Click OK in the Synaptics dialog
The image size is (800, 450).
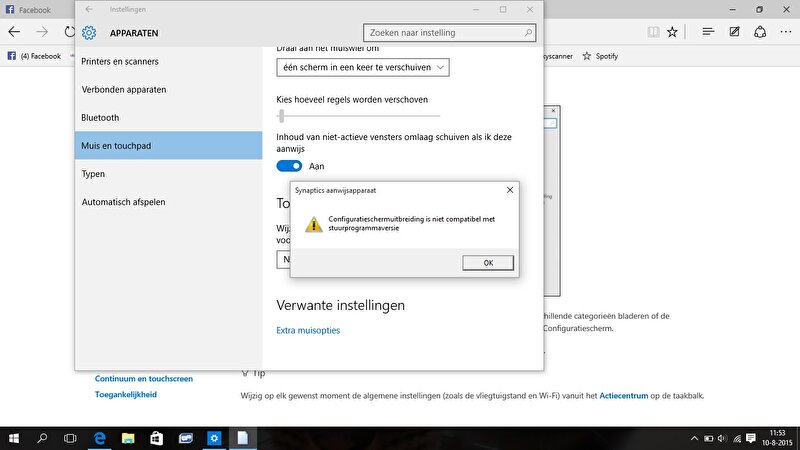[x=488, y=263]
